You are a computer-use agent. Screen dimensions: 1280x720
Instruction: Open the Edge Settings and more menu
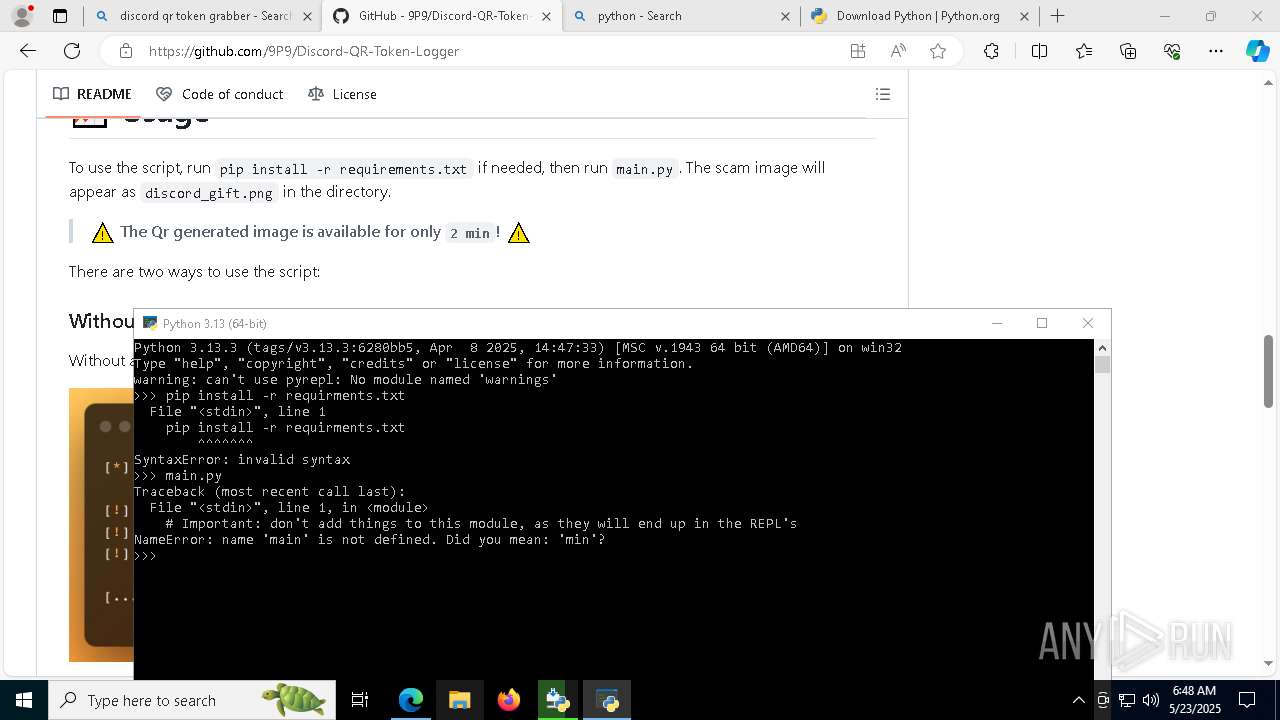coord(1216,51)
